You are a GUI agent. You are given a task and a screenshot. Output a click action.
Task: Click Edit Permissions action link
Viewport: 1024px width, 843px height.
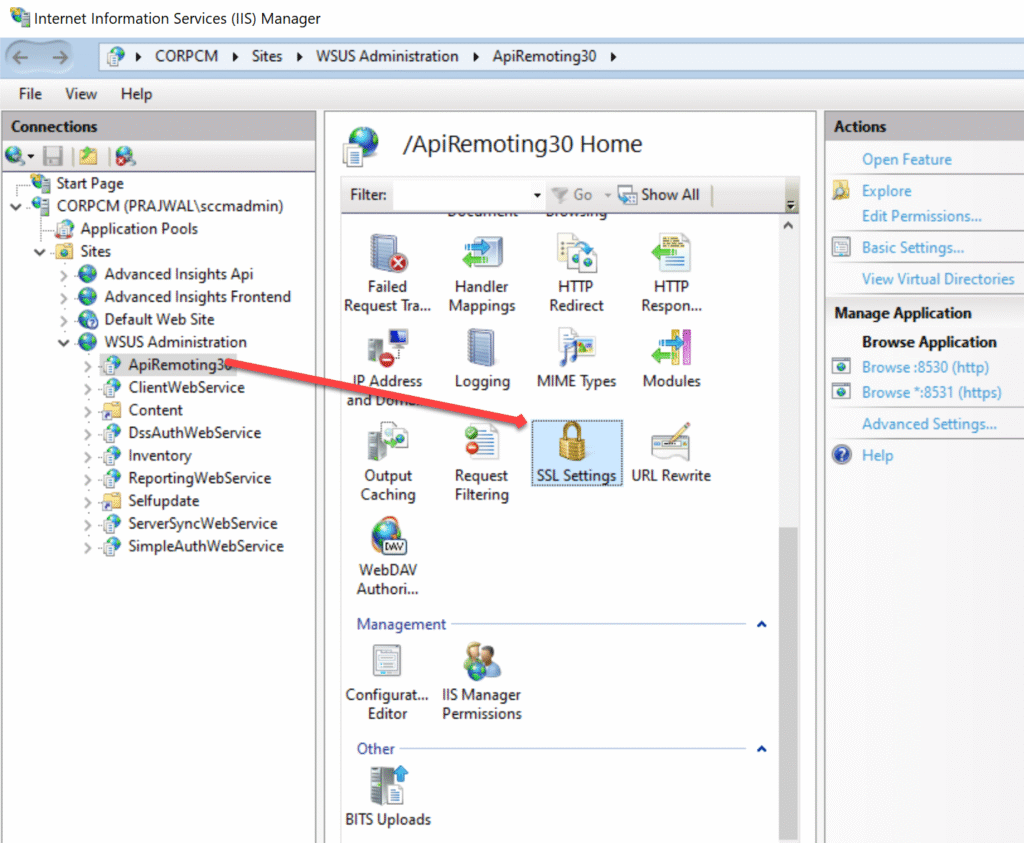(x=921, y=216)
